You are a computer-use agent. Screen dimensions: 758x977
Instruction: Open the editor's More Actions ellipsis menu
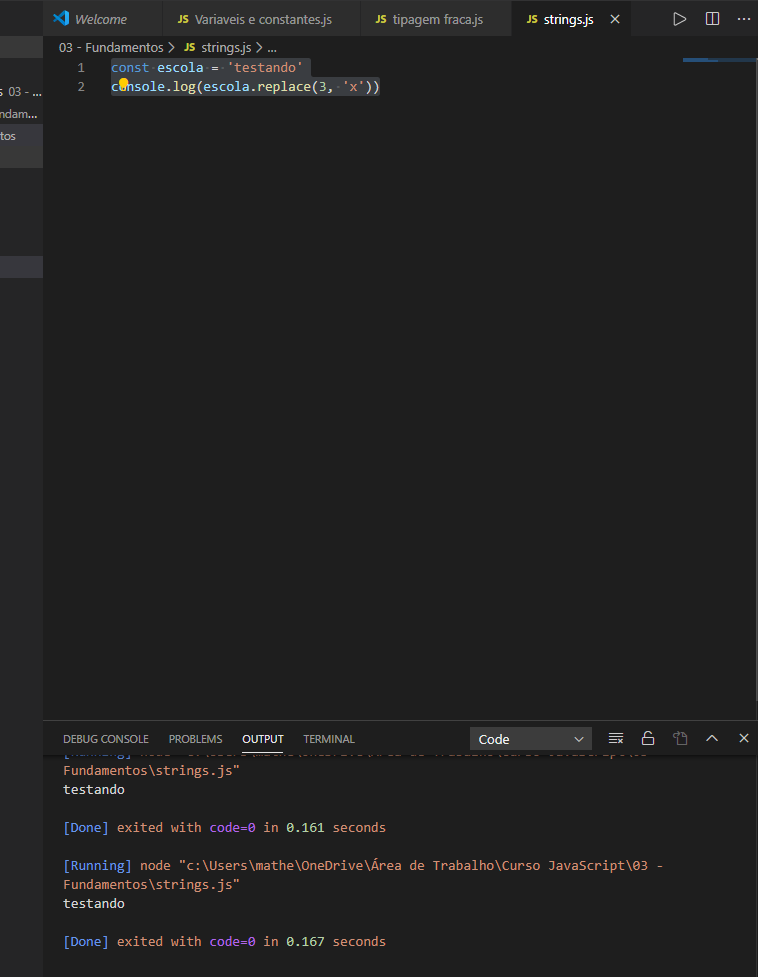click(743, 19)
